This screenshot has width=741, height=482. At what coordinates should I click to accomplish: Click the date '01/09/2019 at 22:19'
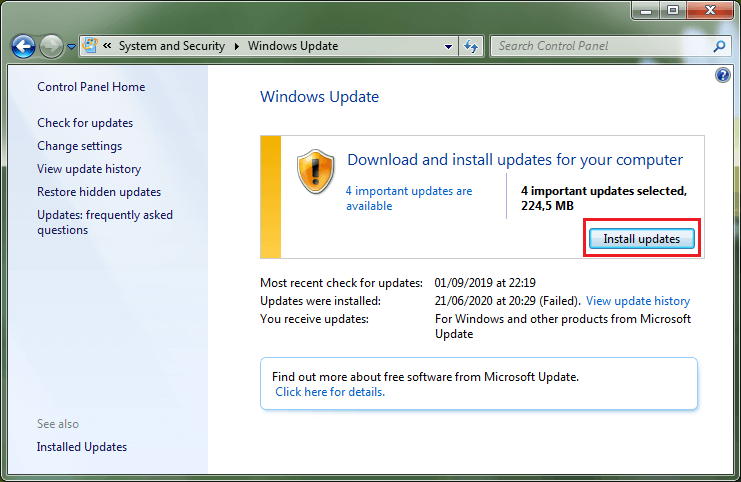click(x=485, y=283)
